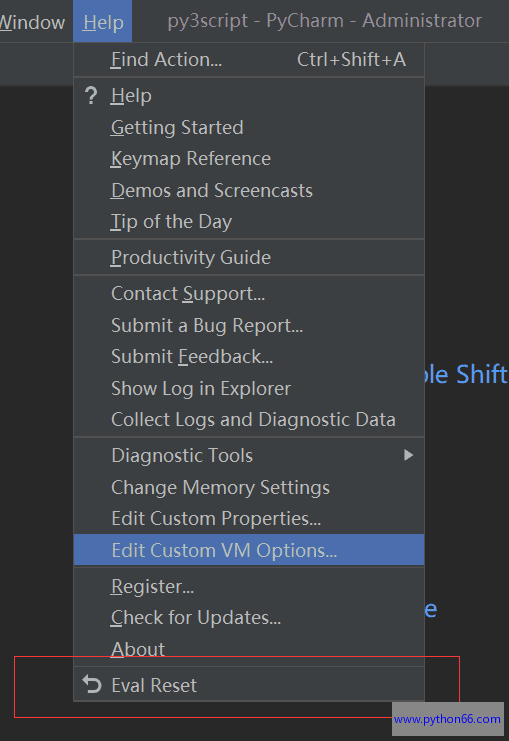
Task: Show Tip of the Day
Action: 249,222
